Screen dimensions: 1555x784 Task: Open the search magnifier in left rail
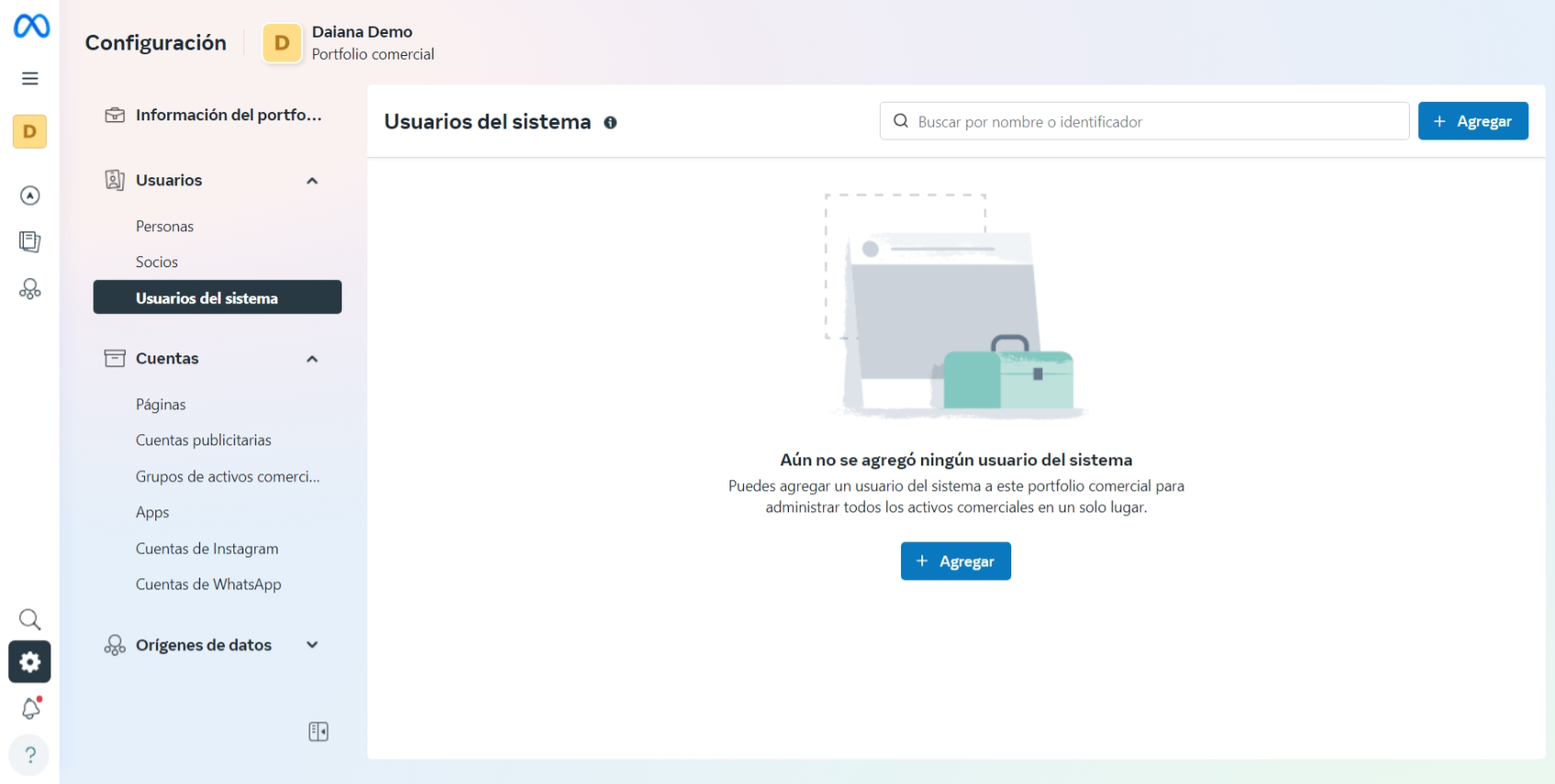(30, 620)
